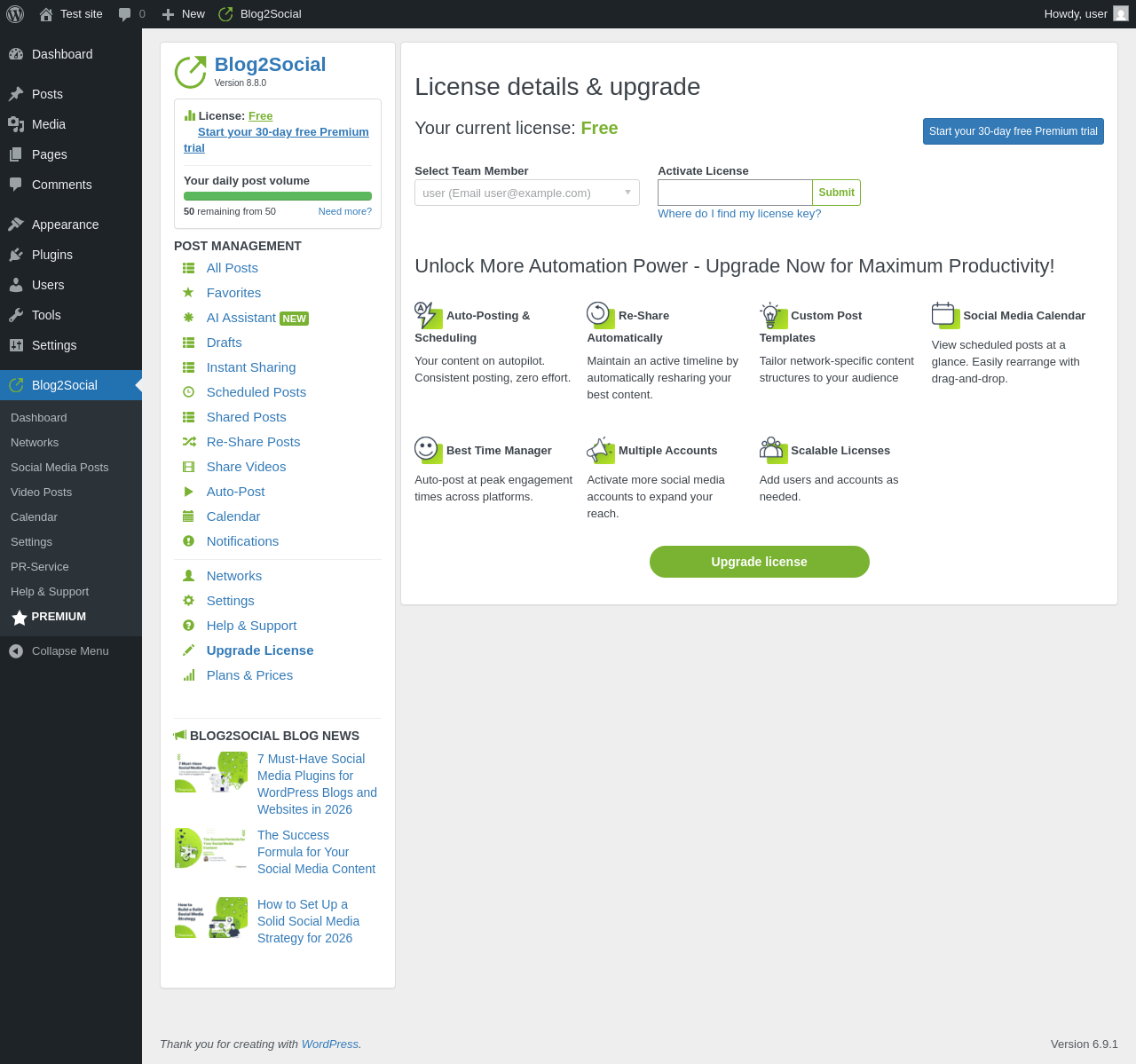Viewport: 1136px width, 1064px height.
Task: Click the alert icon beside Notifications
Action: tap(188, 541)
